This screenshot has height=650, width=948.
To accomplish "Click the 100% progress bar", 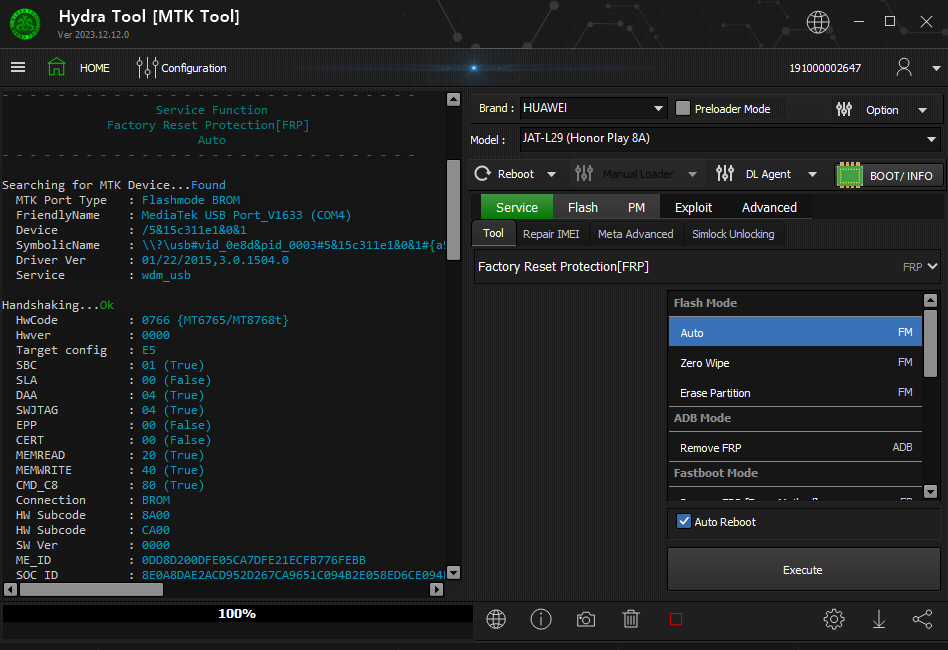I will point(237,614).
